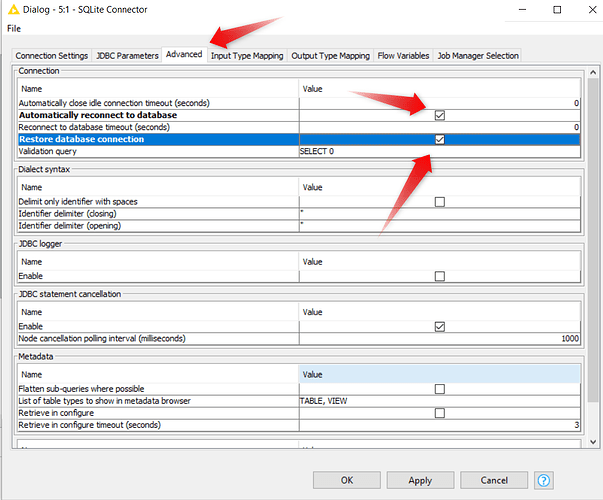This screenshot has height=500, width=603.
Task: Open Job Manager Selection tab
Action: (x=478, y=56)
